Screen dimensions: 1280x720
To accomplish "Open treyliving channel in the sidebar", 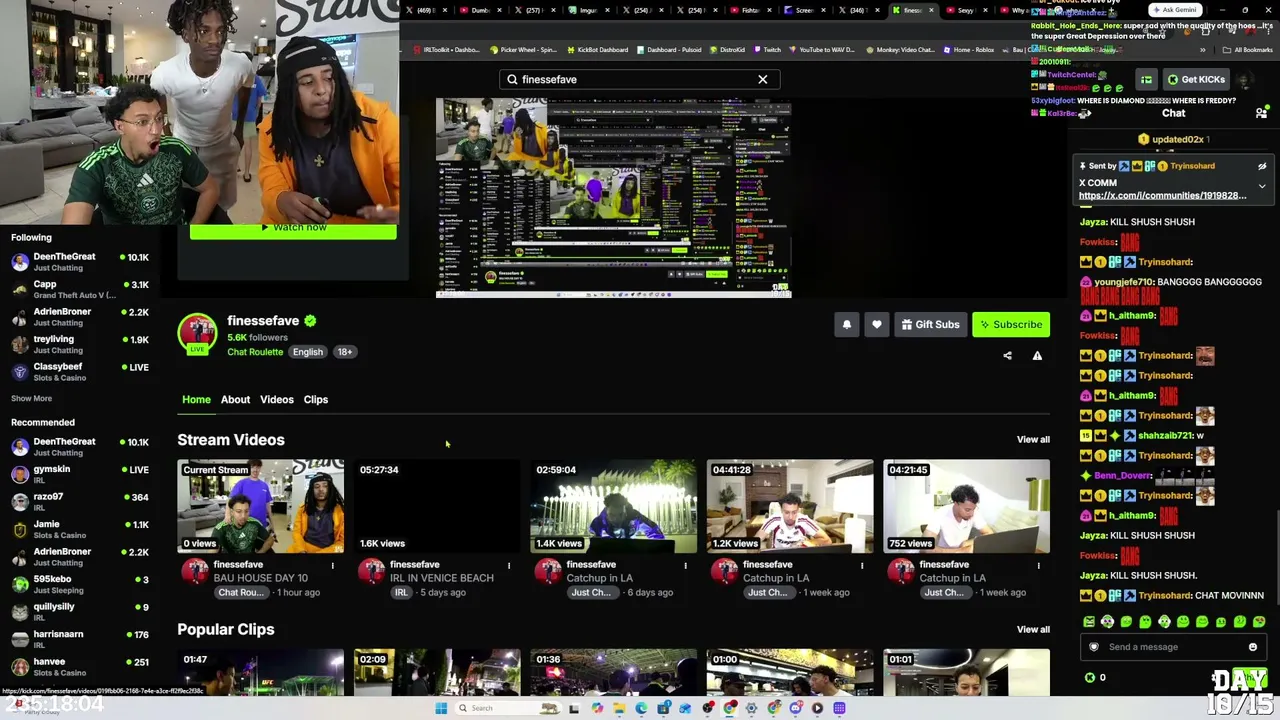I will click(80, 344).
